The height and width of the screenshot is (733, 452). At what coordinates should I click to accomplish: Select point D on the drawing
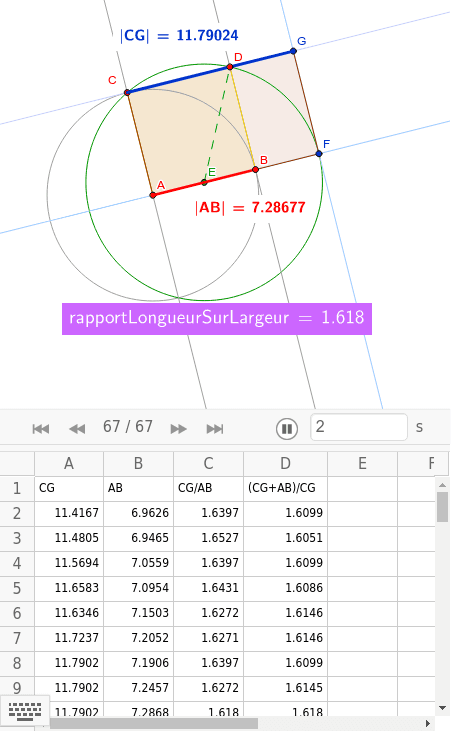point(230,67)
